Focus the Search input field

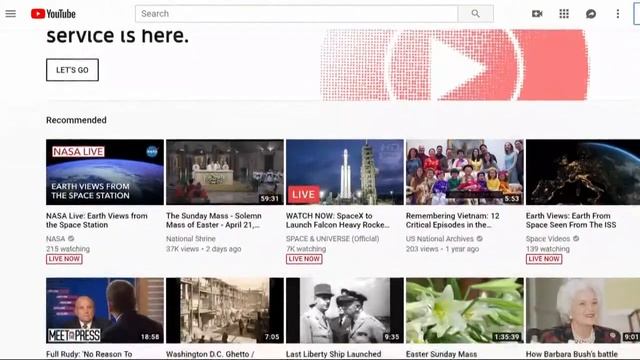[297, 14]
